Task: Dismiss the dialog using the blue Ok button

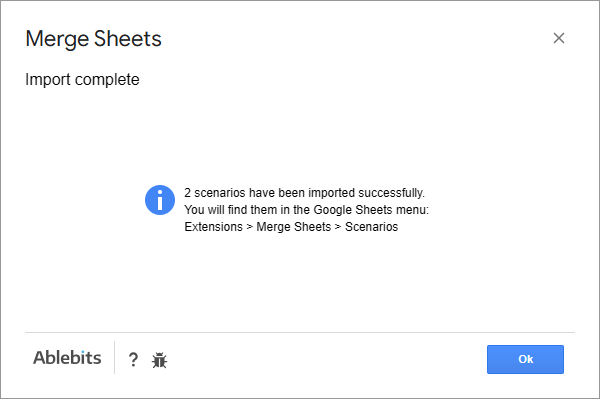Action: 525,359
